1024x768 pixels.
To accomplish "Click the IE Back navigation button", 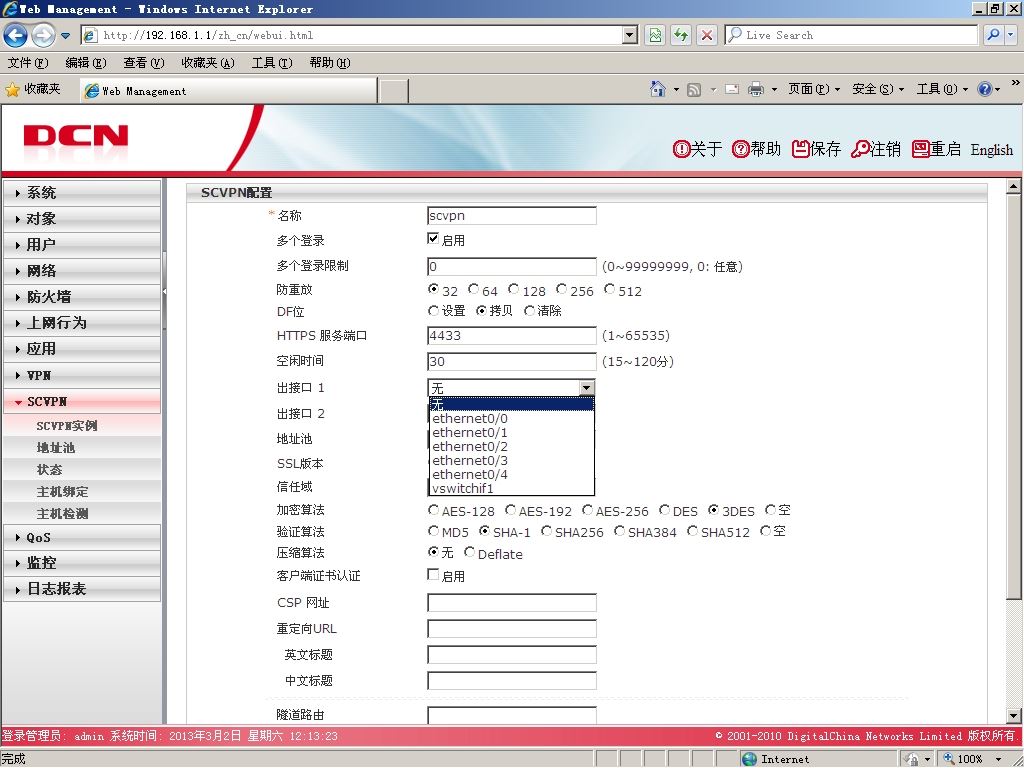I will (x=16, y=35).
